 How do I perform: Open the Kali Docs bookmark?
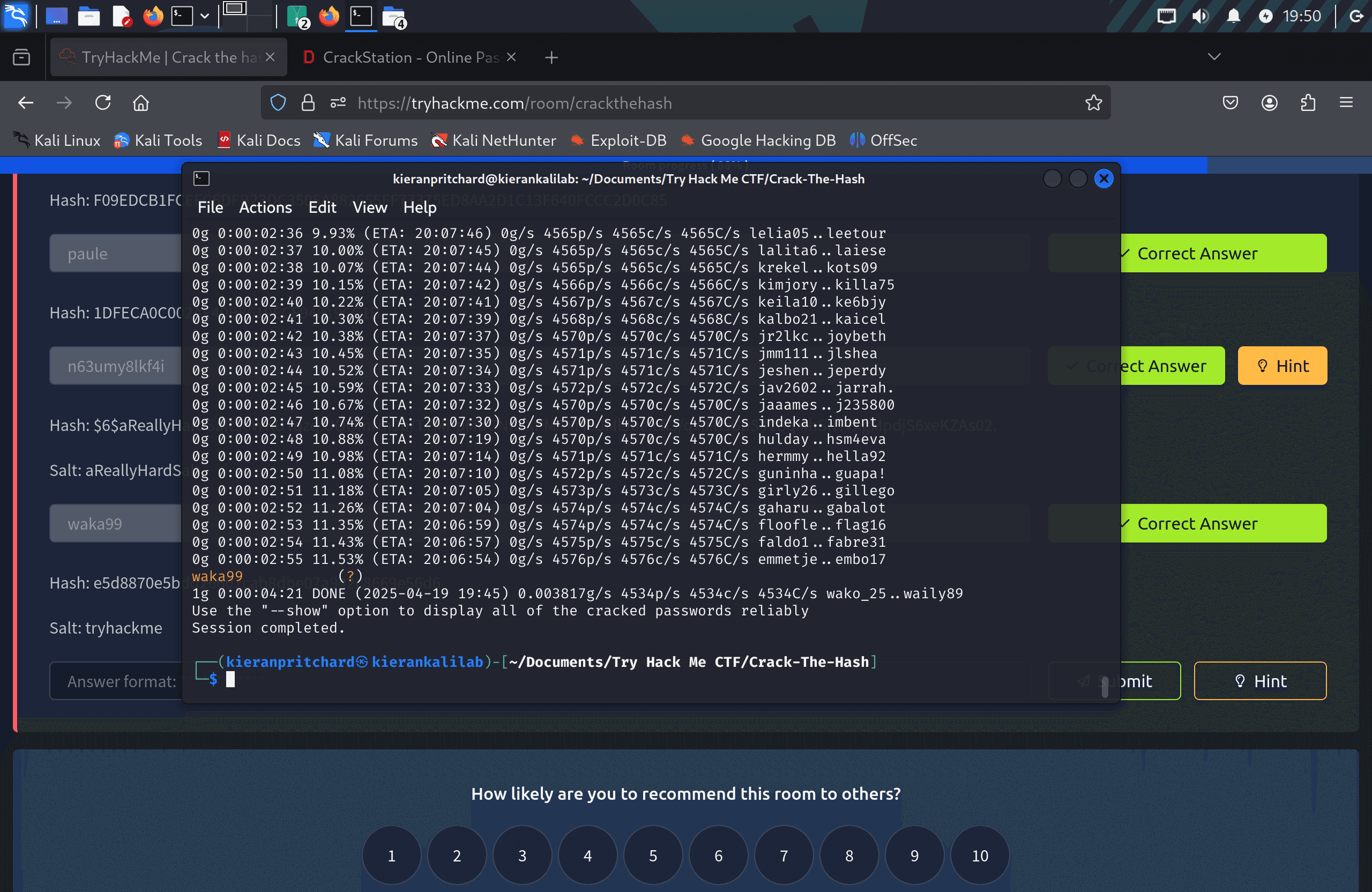pyautogui.click(x=258, y=140)
